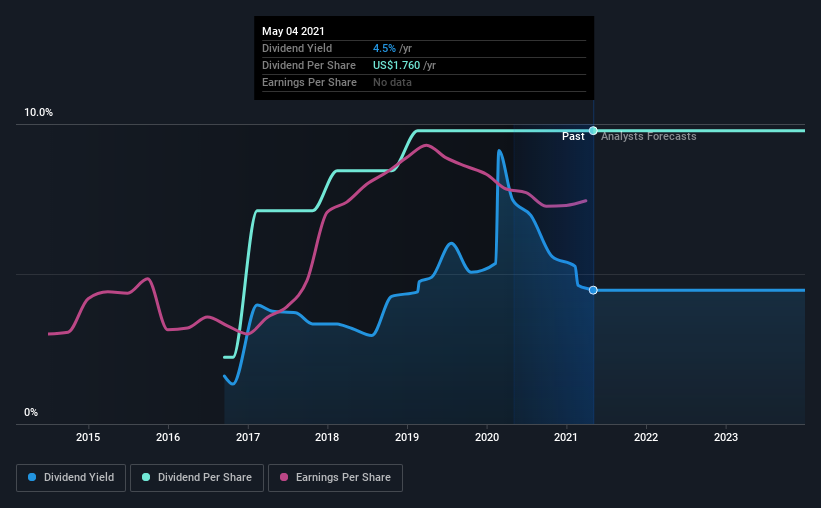Image resolution: width=821 pixels, height=508 pixels.
Task: Click the Dividend Yield tooltip row label
Action: [297, 48]
